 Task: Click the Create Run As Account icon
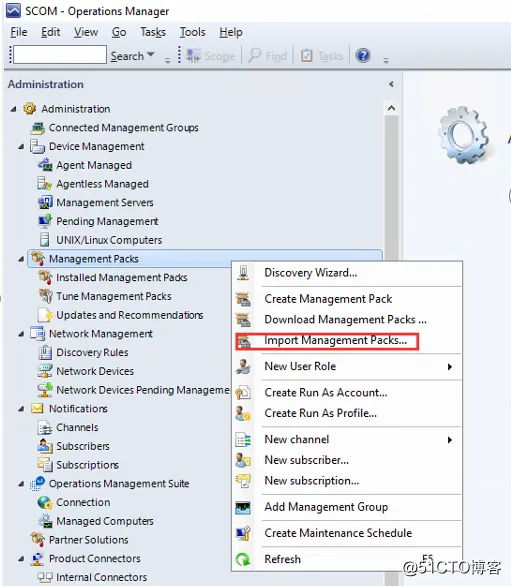point(243,392)
